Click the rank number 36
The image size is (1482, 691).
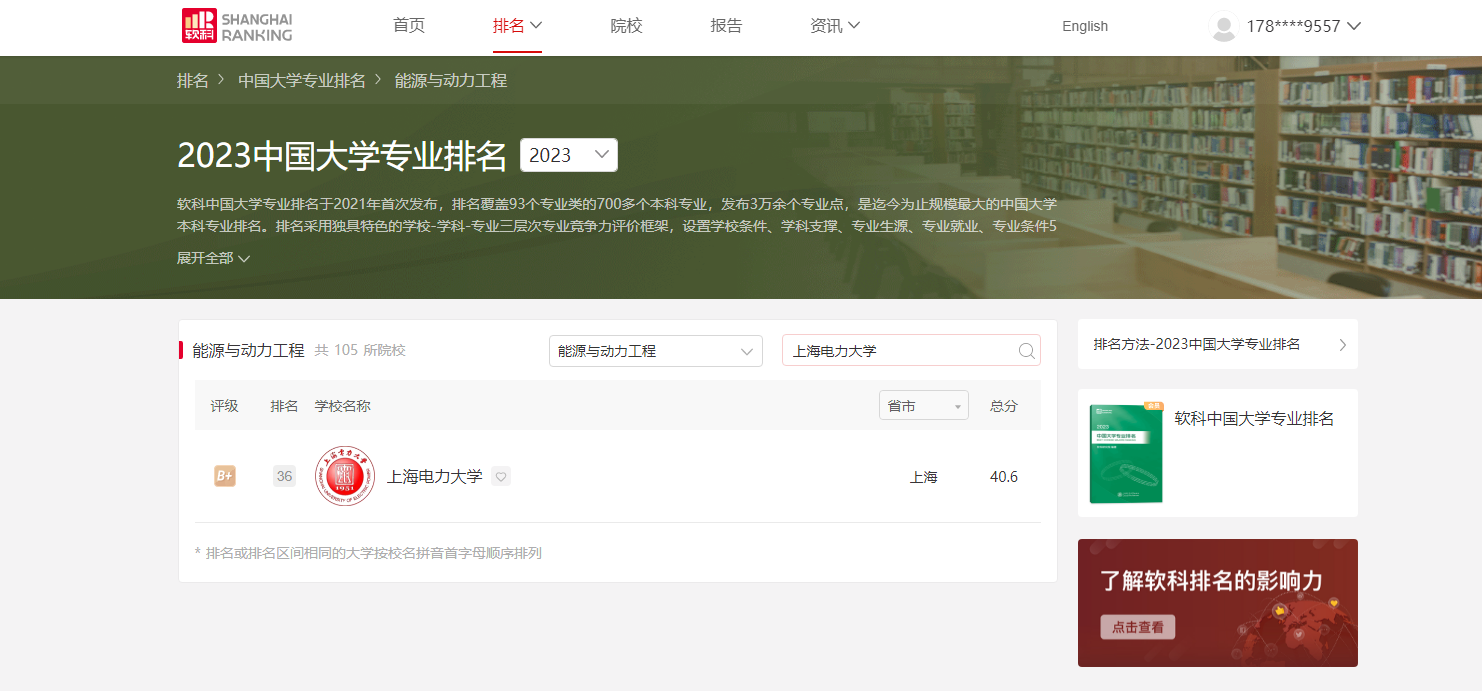[x=285, y=476]
